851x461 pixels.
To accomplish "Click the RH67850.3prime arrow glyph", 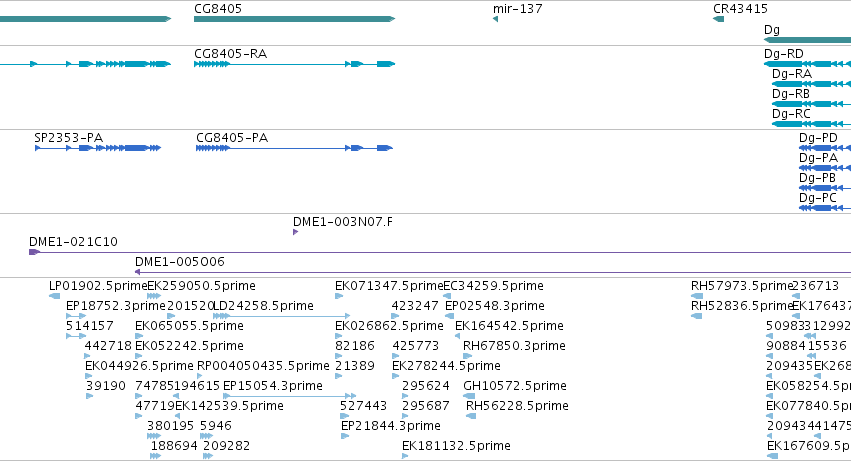I will [467, 356].
